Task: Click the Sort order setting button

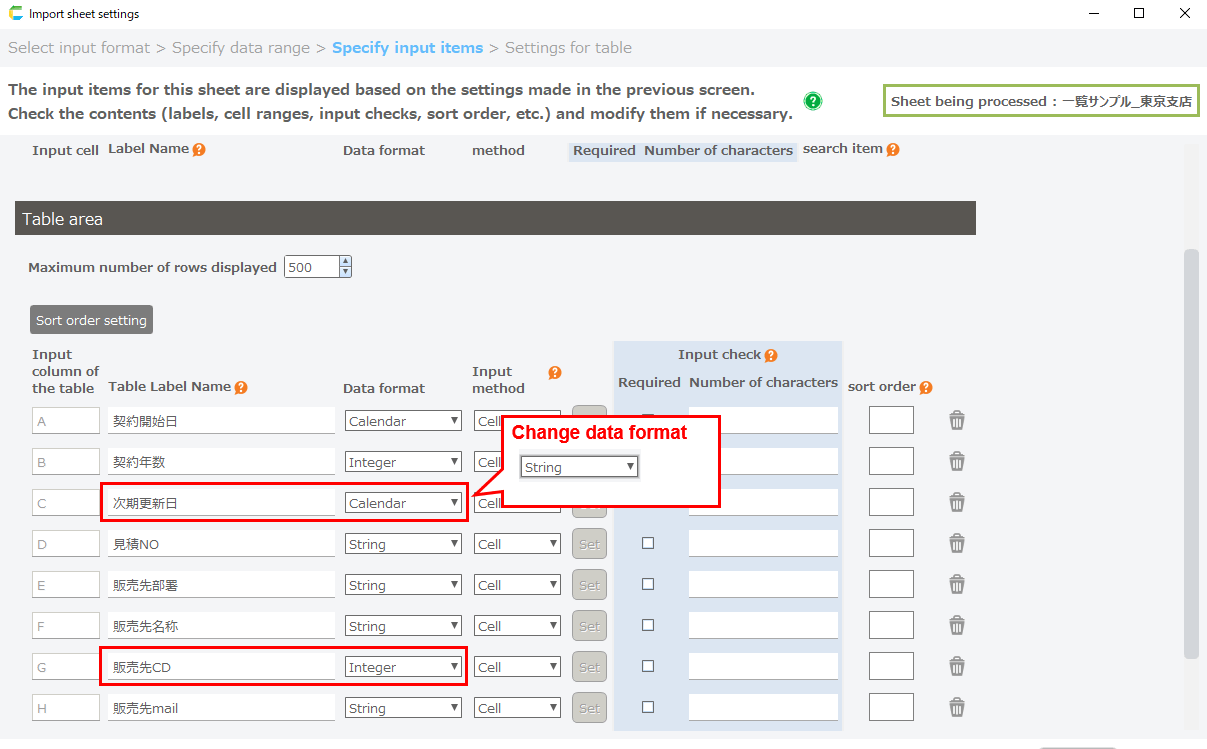Action: coord(91,320)
